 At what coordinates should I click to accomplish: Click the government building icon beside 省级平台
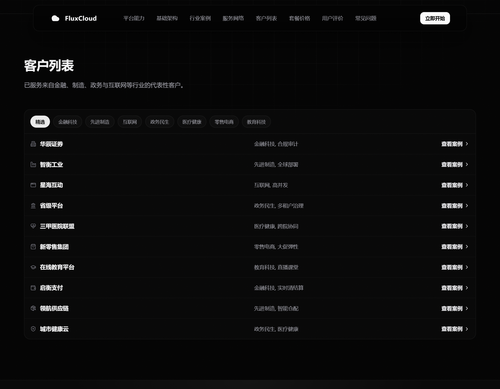33,206
